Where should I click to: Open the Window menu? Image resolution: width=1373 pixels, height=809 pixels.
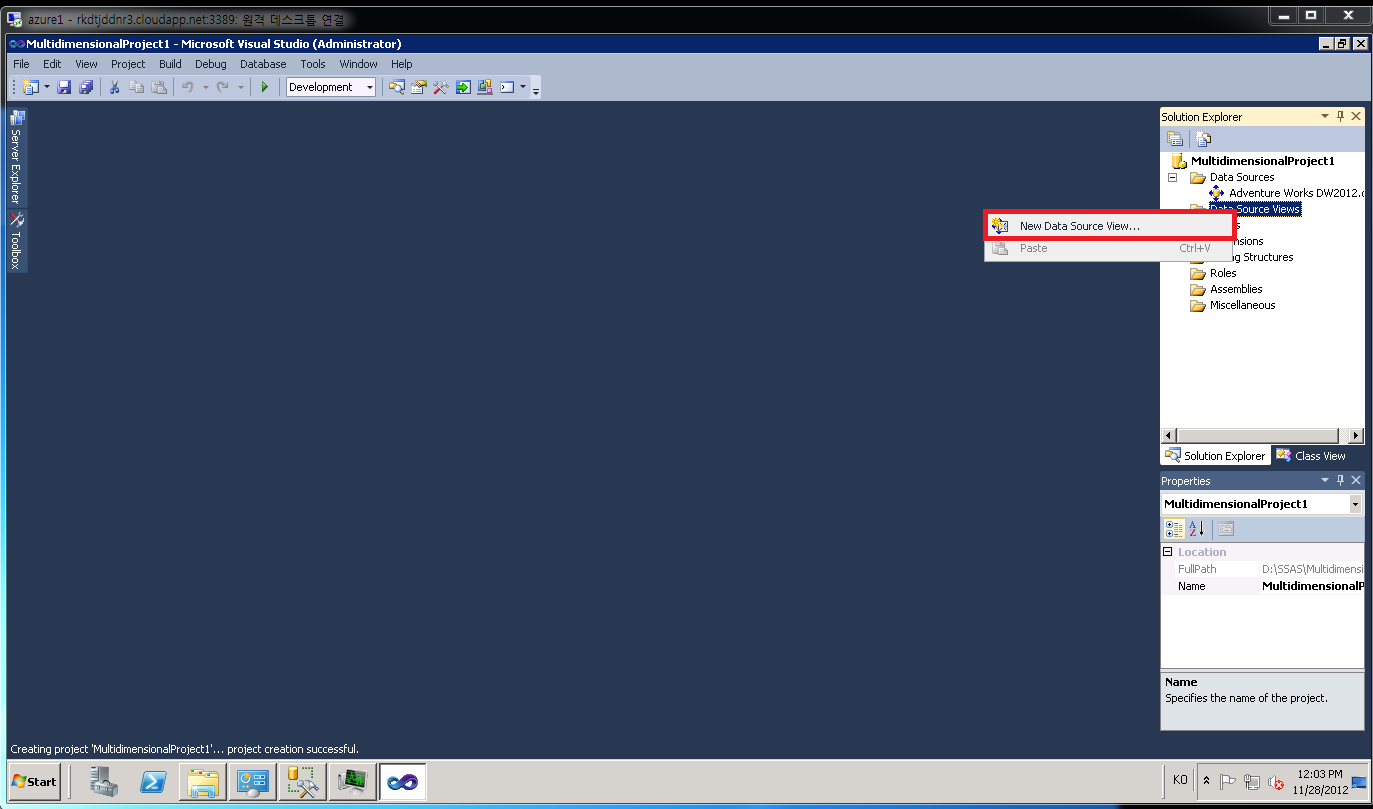[x=359, y=64]
